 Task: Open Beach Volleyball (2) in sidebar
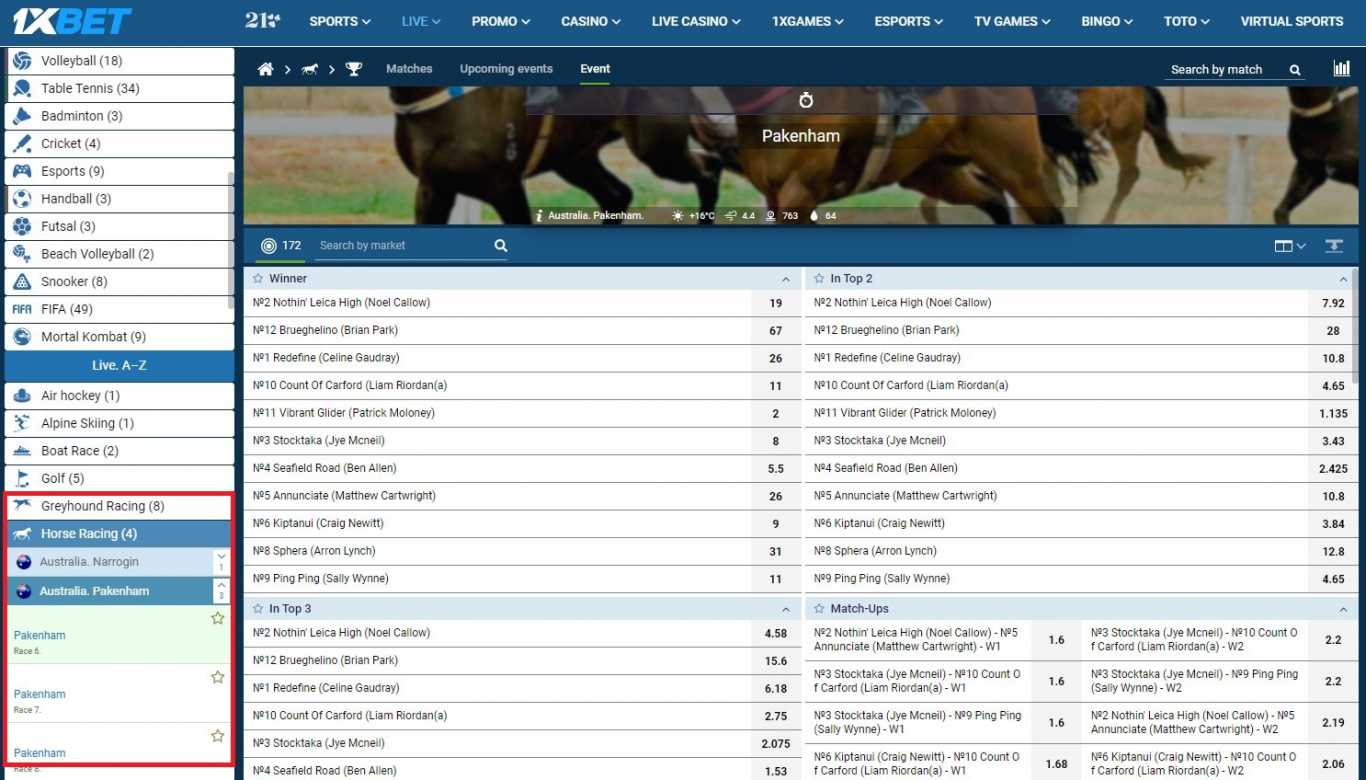point(119,254)
